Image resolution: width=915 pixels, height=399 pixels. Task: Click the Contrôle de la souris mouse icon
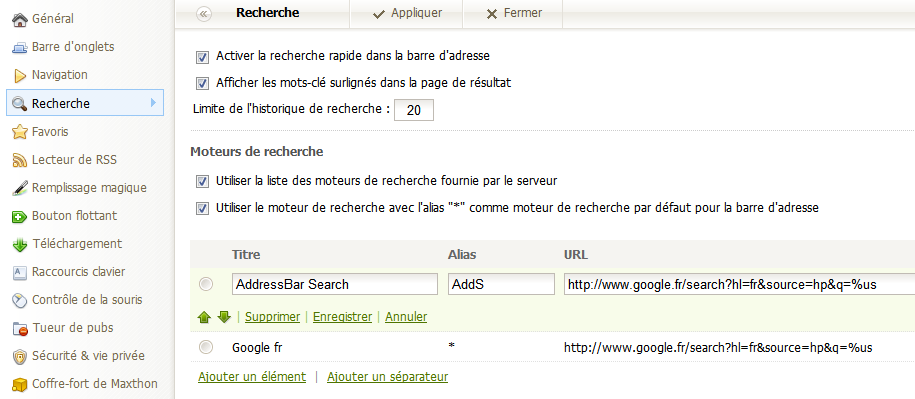pyautogui.click(x=20, y=300)
